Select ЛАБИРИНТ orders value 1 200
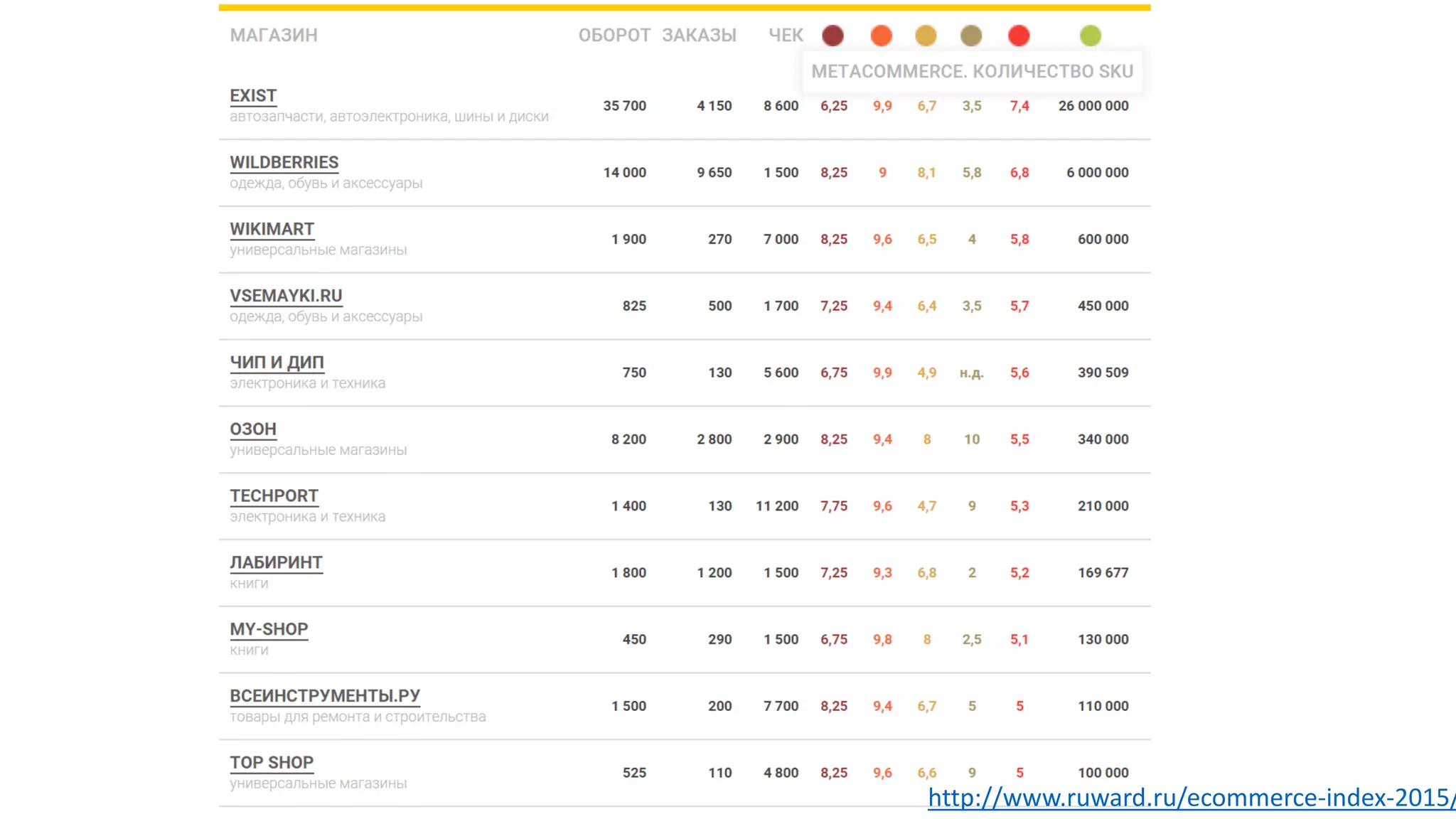Viewport: 1456px width, 819px height. (714, 573)
